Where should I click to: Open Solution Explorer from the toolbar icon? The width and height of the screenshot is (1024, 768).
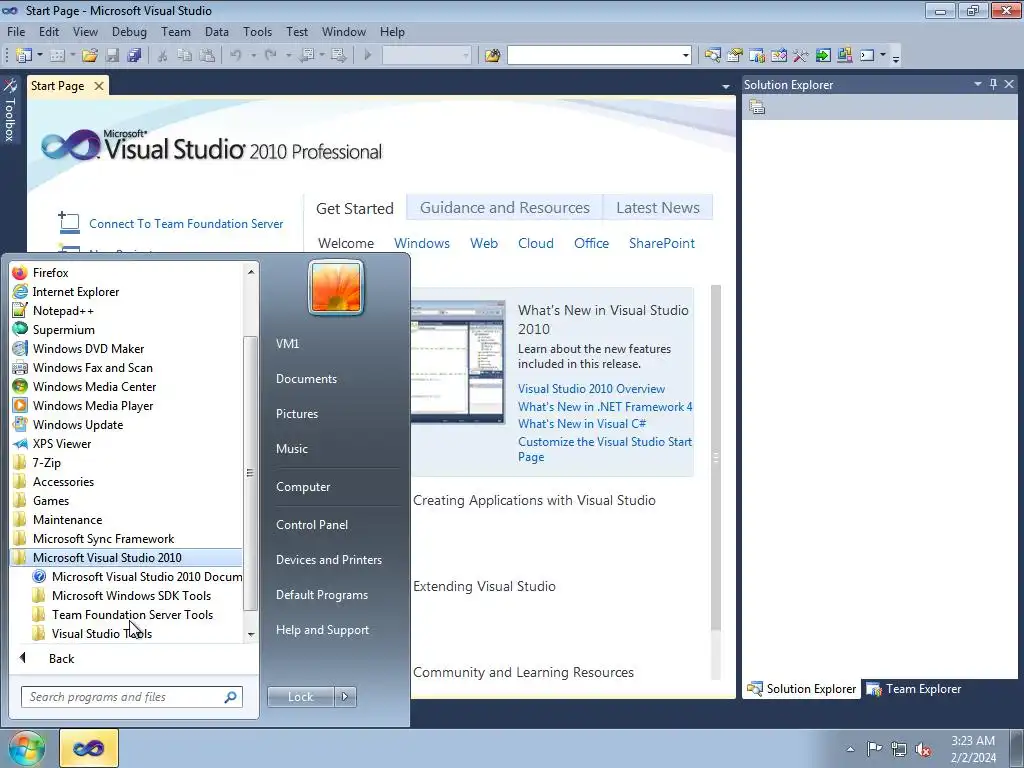point(712,56)
